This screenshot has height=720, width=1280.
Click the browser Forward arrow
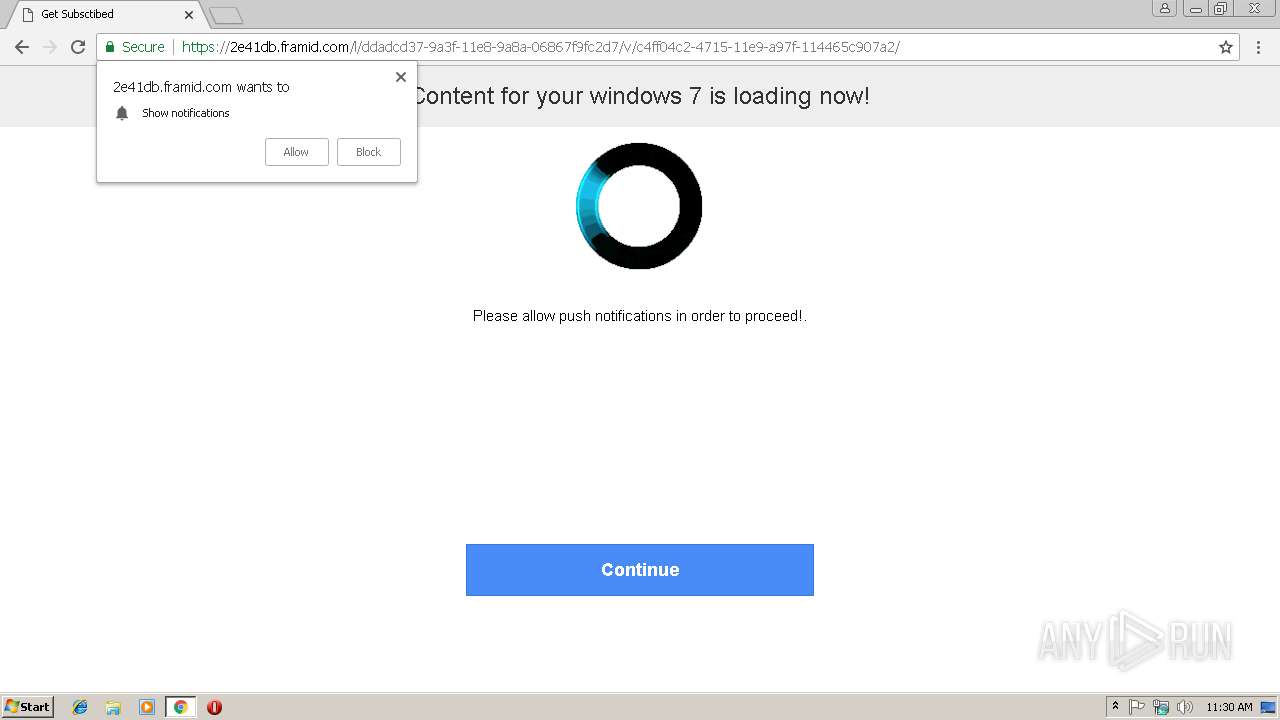pos(49,47)
